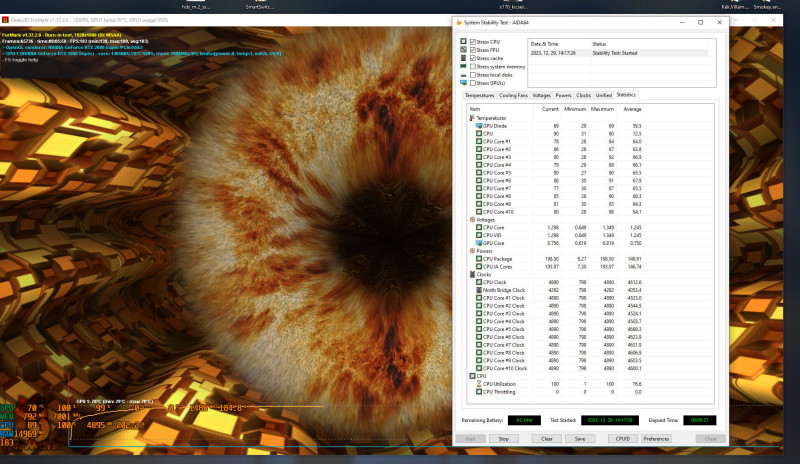The width and height of the screenshot is (800, 464).
Task: Open CPUID from the bottom buttons
Action: coord(622,438)
